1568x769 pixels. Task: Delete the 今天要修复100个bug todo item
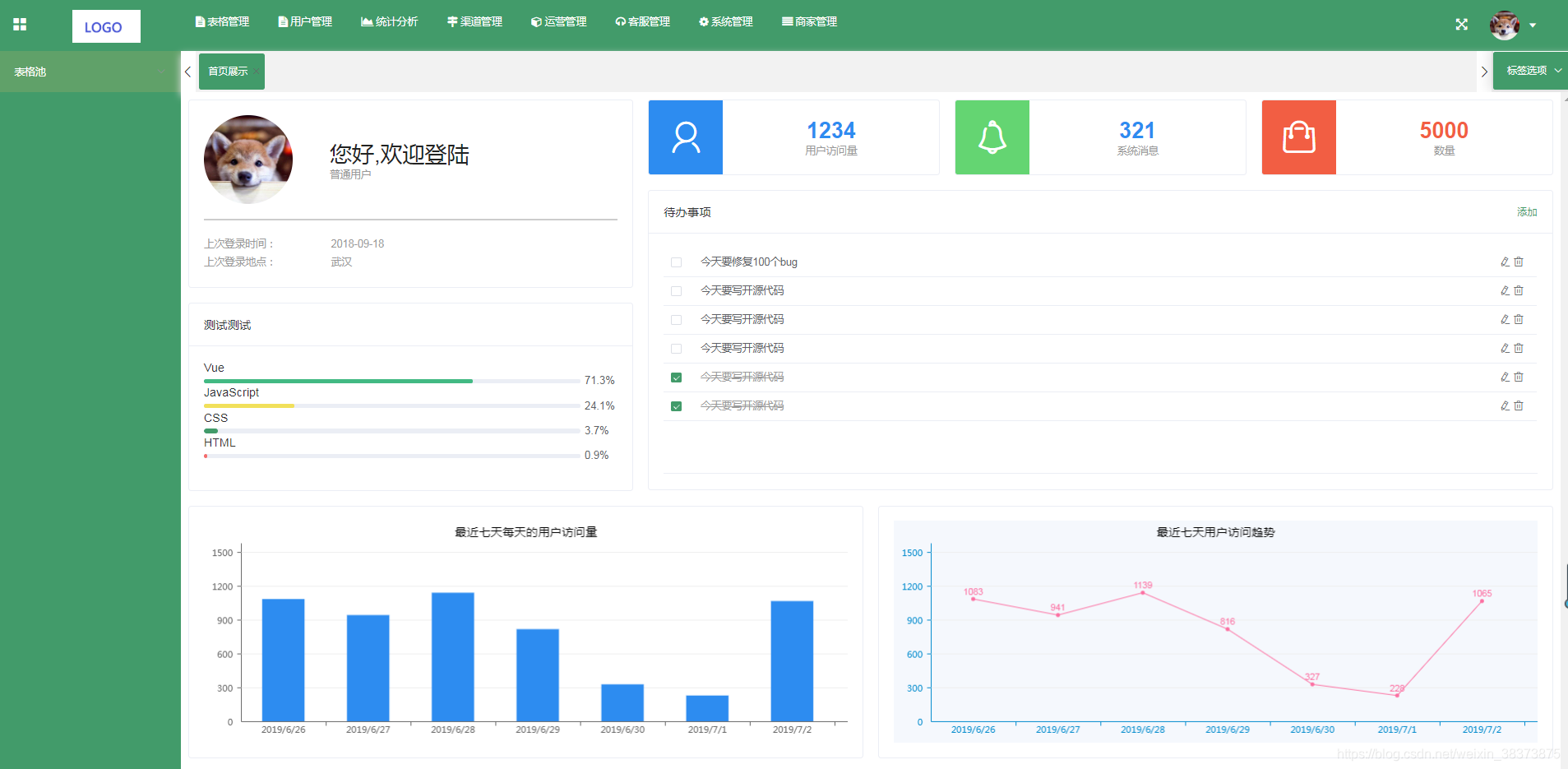tap(1519, 262)
